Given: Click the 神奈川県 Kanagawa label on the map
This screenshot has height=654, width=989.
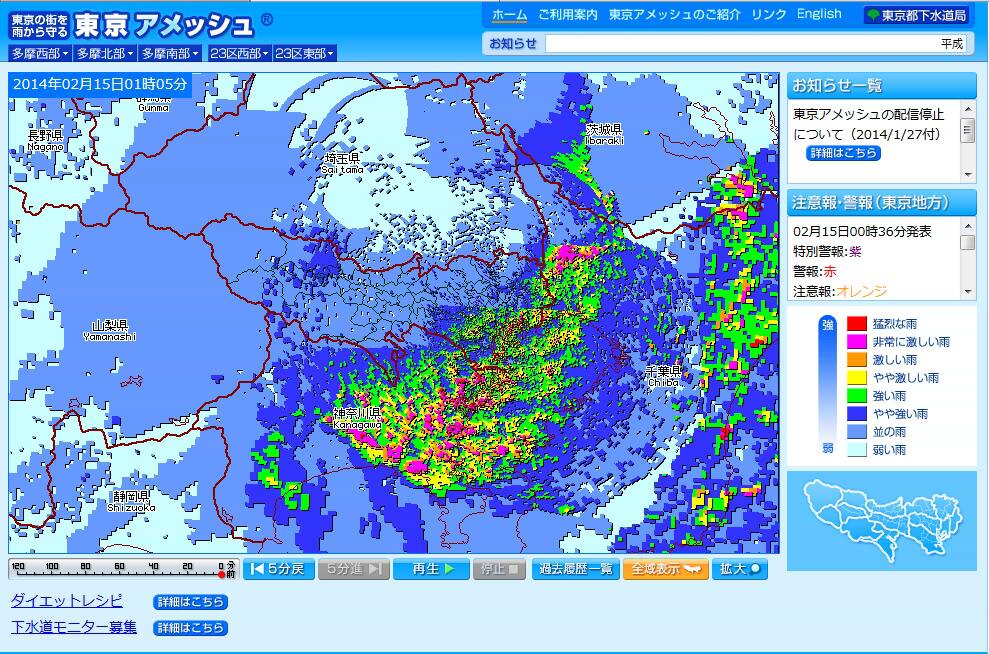Looking at the screenshot, I should 358,418.
